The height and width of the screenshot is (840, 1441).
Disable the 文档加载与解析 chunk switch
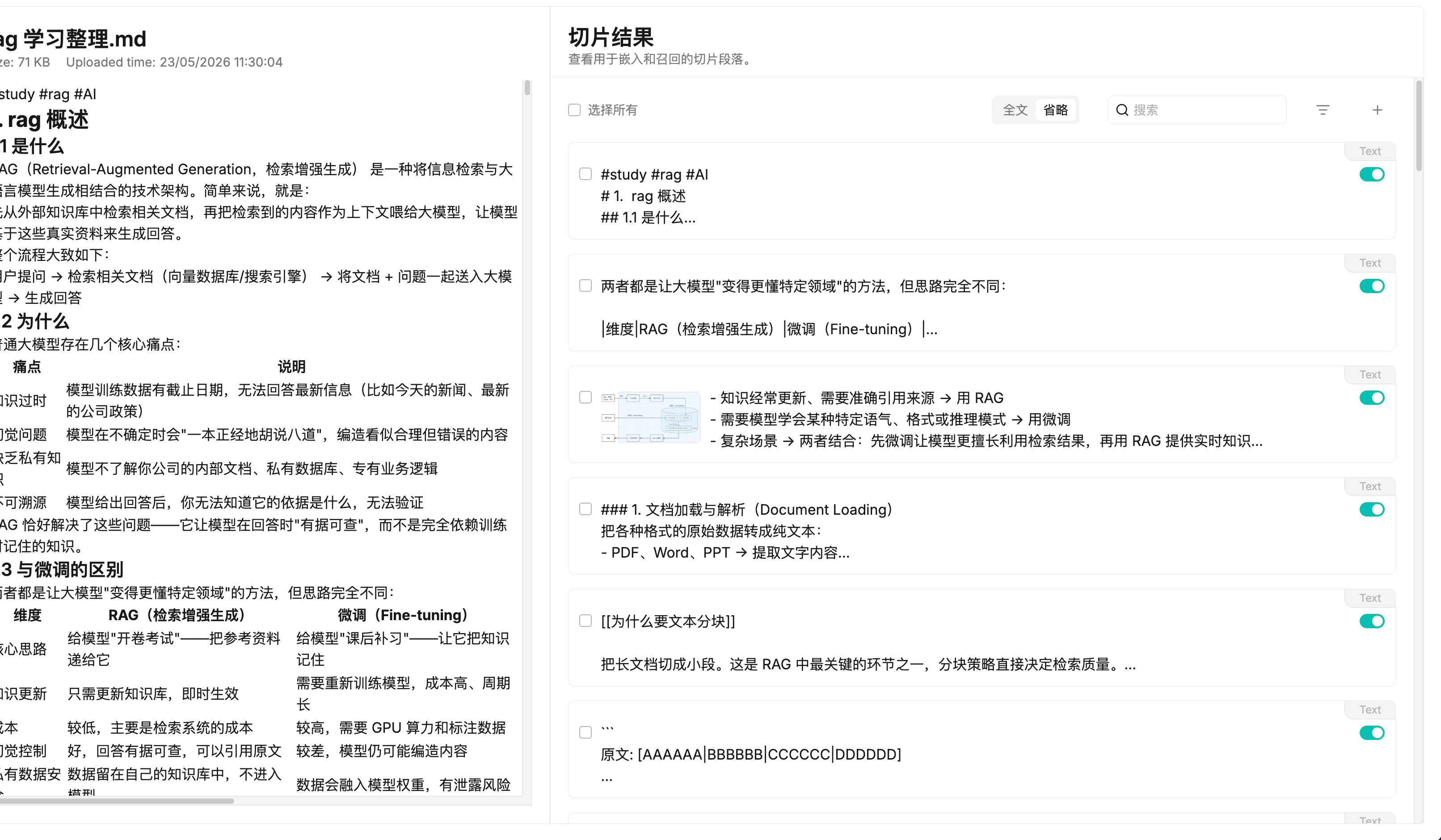(1372, 509)
